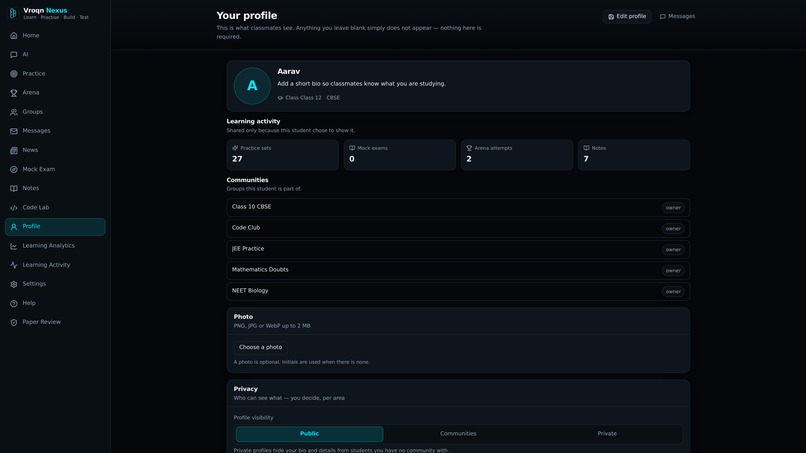This screenshot has width=806, height=453.
Task: Click owner badge on Class 10 CBSE
Action: pos(673,208)
